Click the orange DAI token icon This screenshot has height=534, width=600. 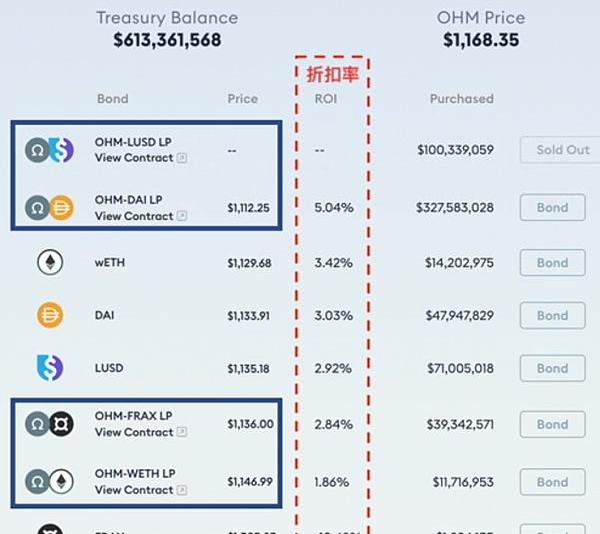point(50,315)
